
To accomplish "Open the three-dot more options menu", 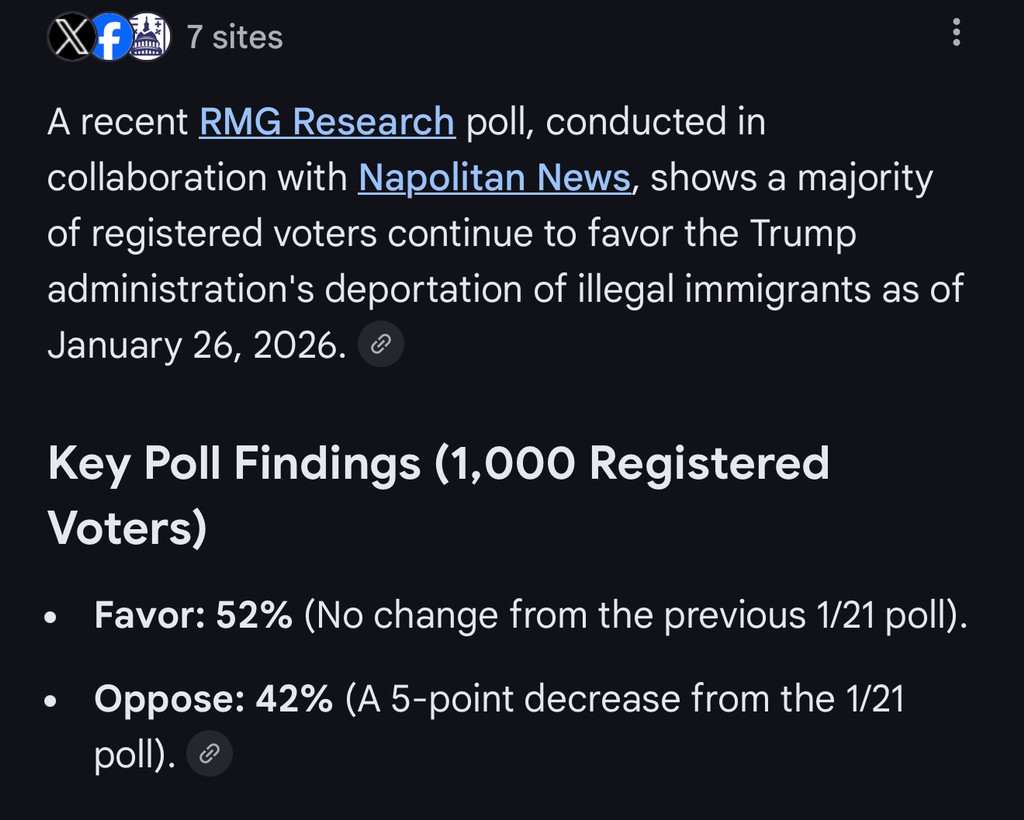I will point(957,33).
